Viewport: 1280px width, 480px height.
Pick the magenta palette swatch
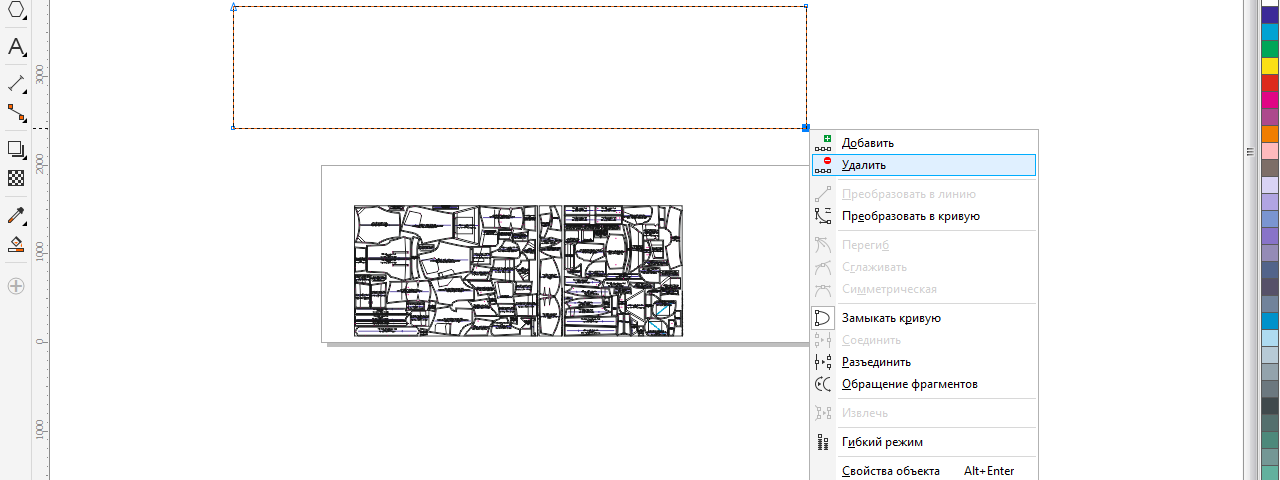[1269, 100]
